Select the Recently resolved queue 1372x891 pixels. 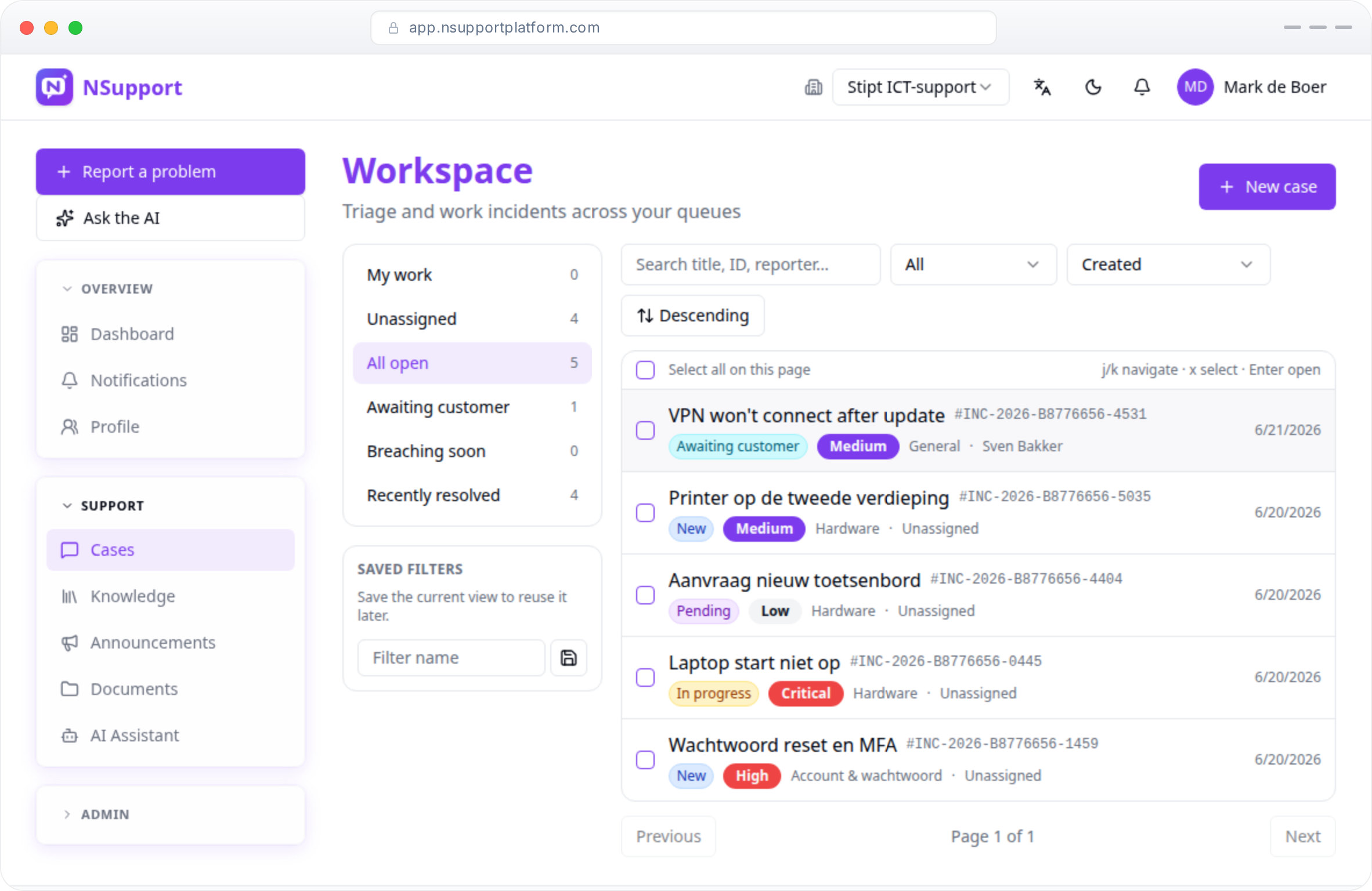coord(472,495)
